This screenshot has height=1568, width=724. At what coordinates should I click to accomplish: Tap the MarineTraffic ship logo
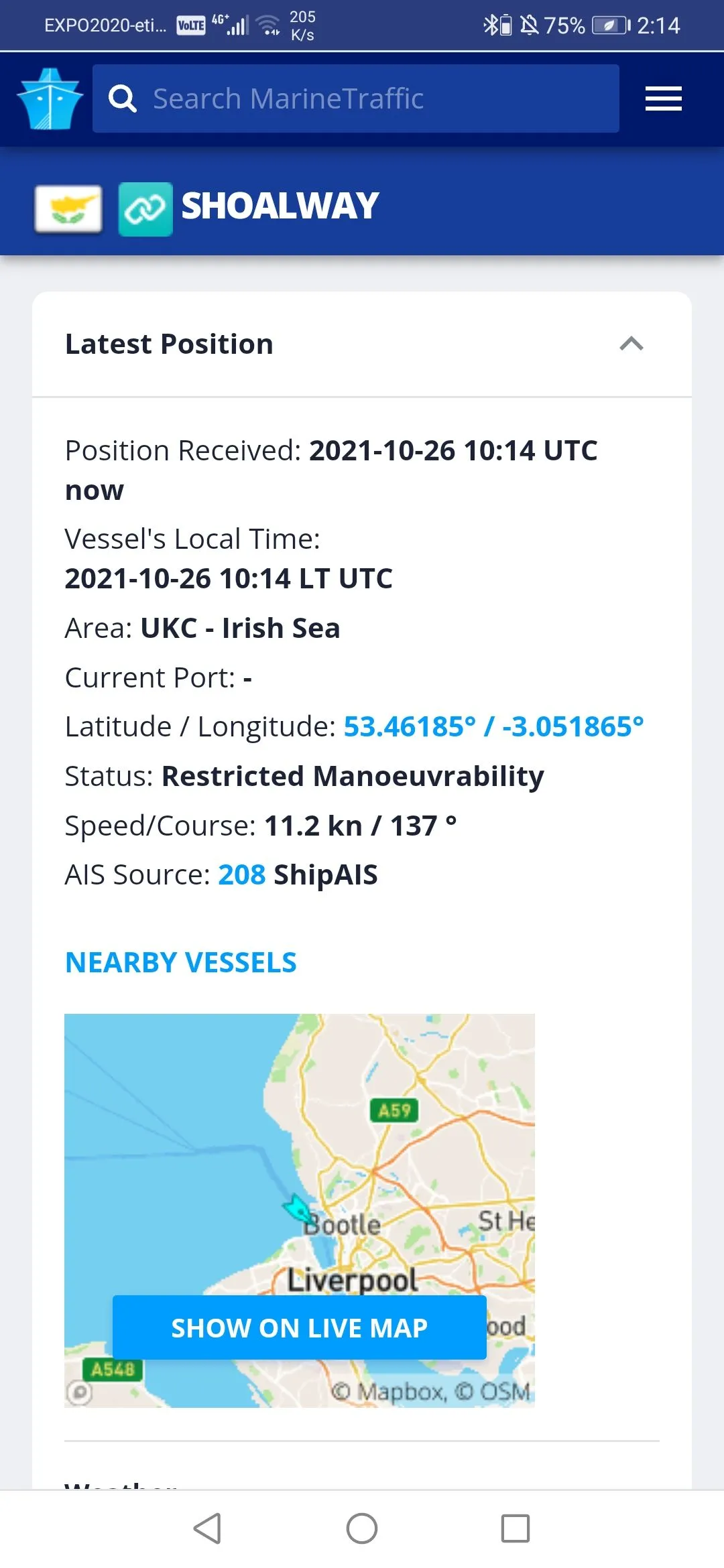[50, 99]
